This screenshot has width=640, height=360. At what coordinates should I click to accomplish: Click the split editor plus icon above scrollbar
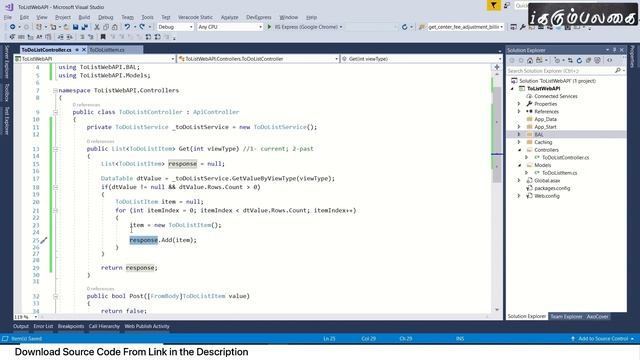click(x=497, y=67)
